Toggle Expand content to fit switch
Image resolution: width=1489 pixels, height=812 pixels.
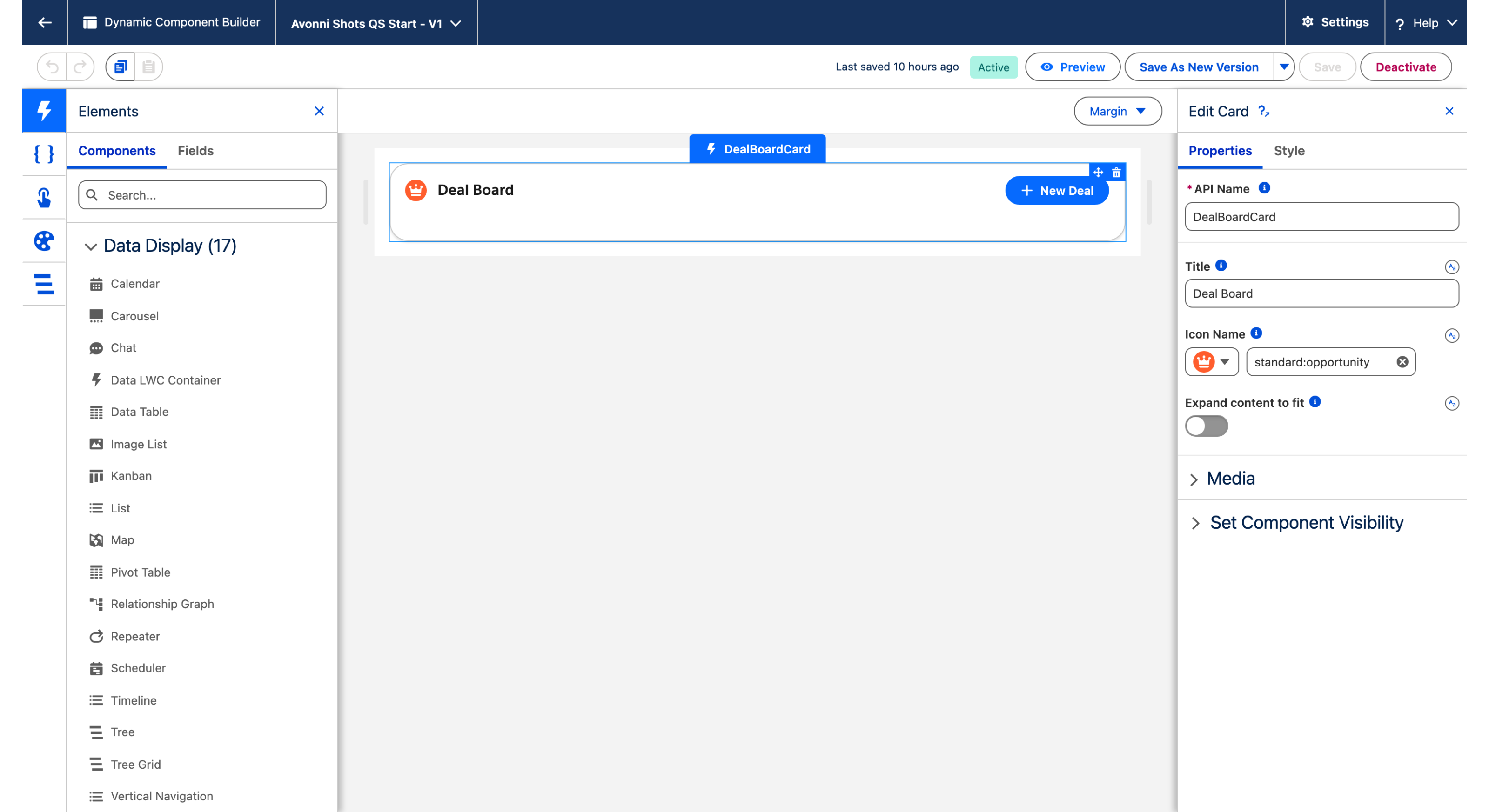[1207, 426]
